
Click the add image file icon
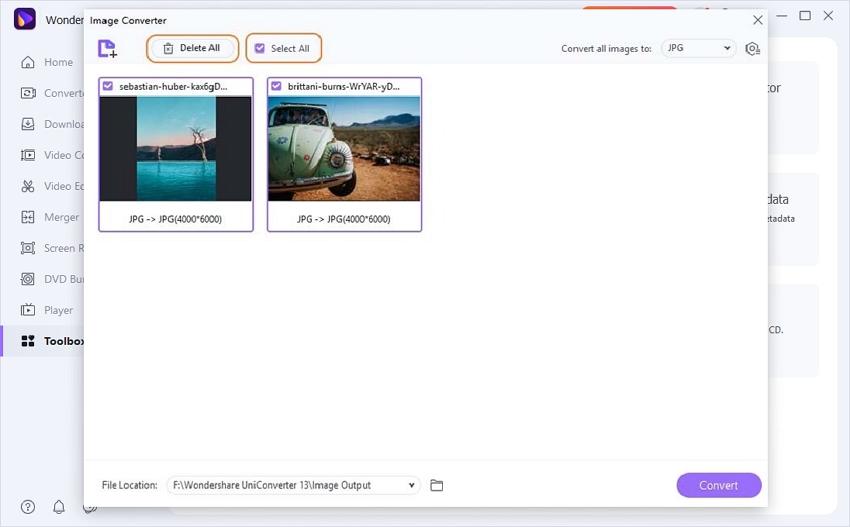pyautogui.click(x=107, y=48)
